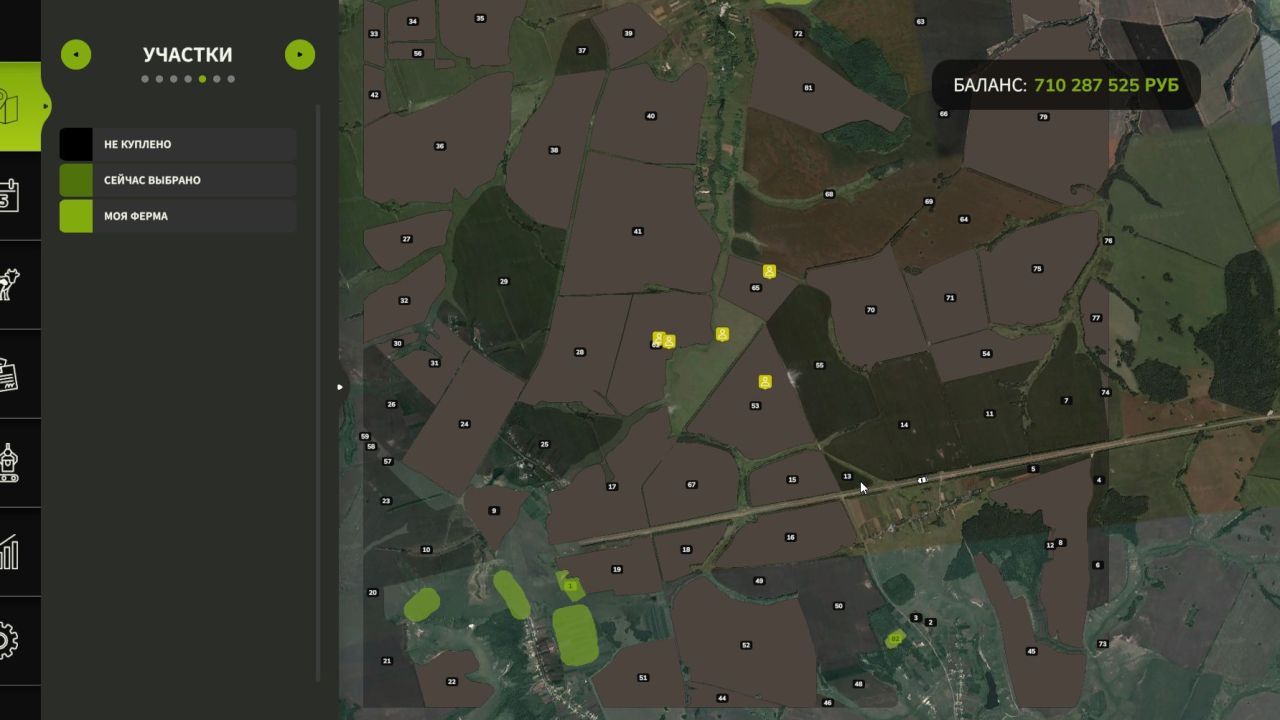Screen dimensions: 1280x720
Task: Select field 52 on the map
Action: coord(746,645)
